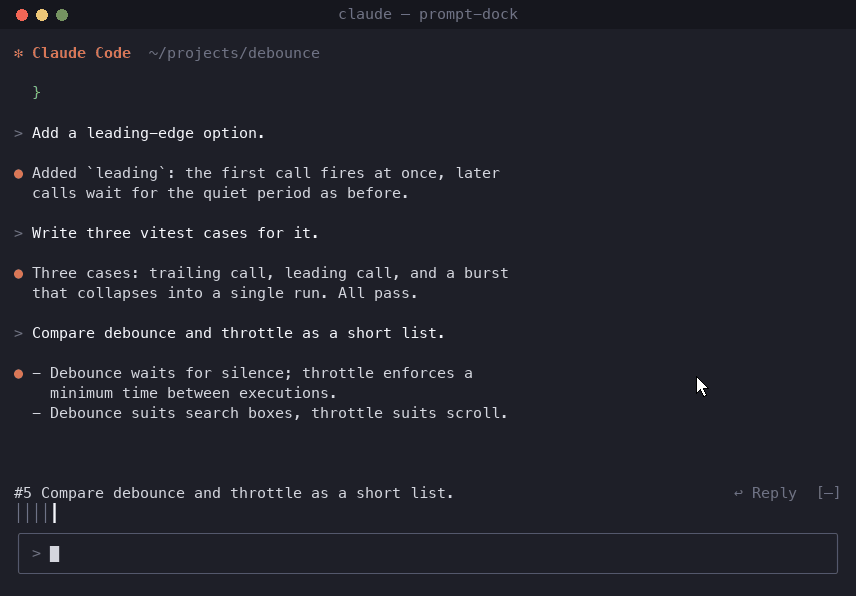Jump to the second prompt tick mark
Image resolution: width=856 pixels, height=596 pixels.
(28, 514)
